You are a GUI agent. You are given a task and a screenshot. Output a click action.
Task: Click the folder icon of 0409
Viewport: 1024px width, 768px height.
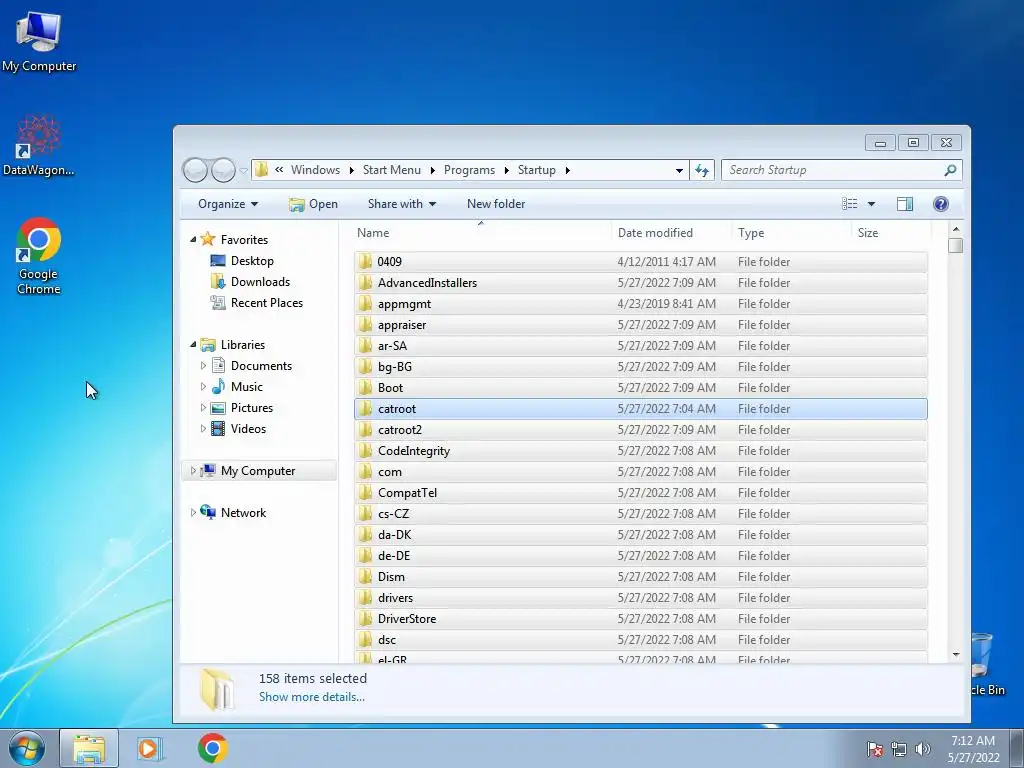[x=366, y=262]
